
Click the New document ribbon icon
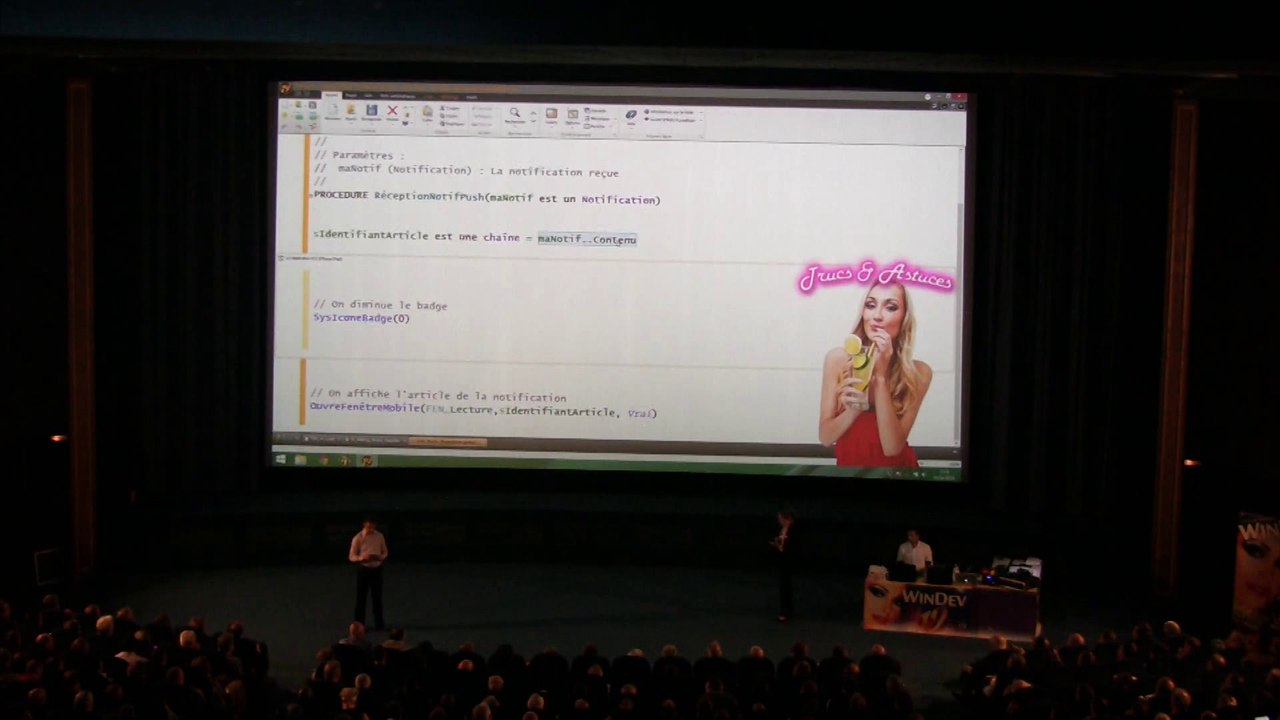click(333, 110)
